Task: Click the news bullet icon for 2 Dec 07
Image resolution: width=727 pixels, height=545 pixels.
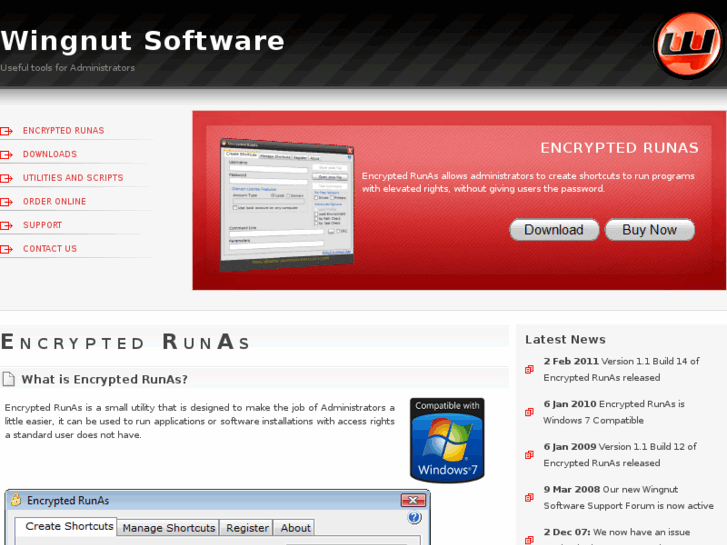Action: 529,540
